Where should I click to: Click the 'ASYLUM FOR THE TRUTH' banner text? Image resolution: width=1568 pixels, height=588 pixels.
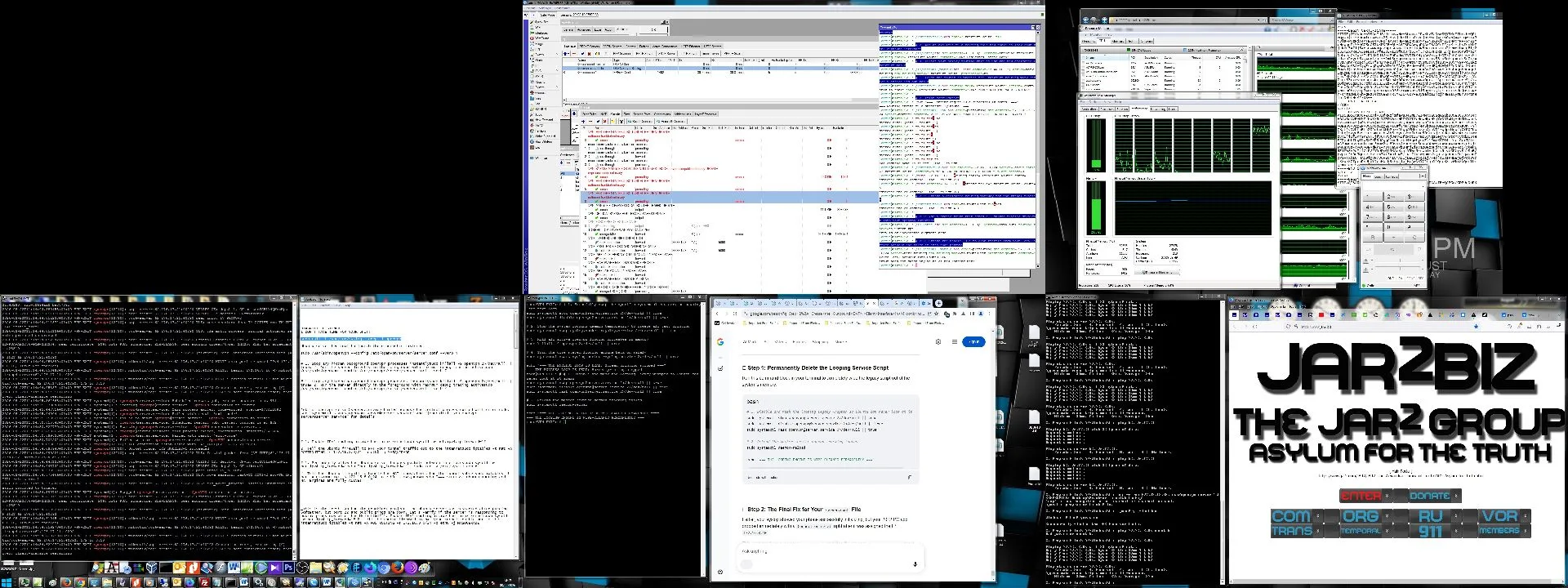tap(1400, 452)
